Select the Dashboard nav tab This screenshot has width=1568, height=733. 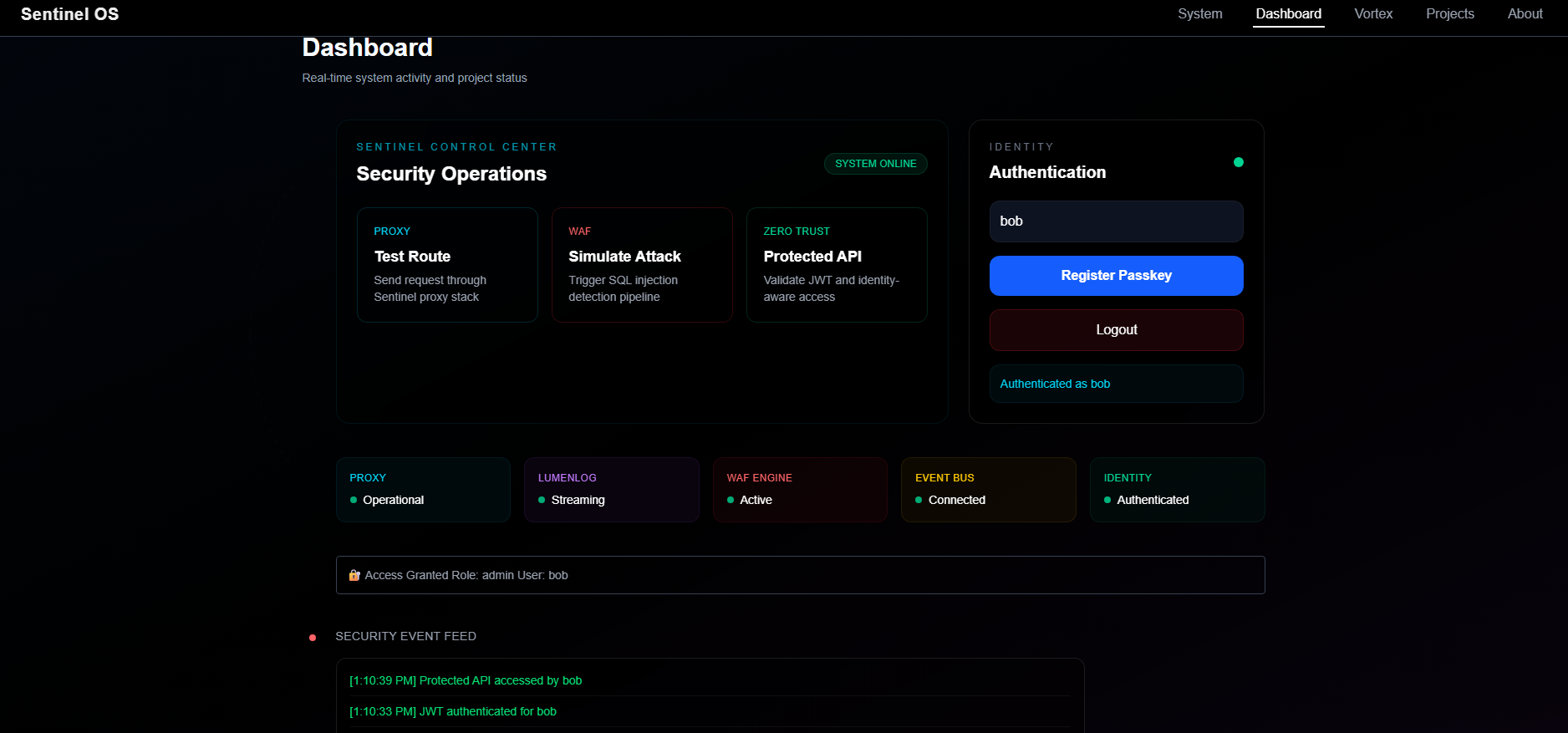[1288, 14]
